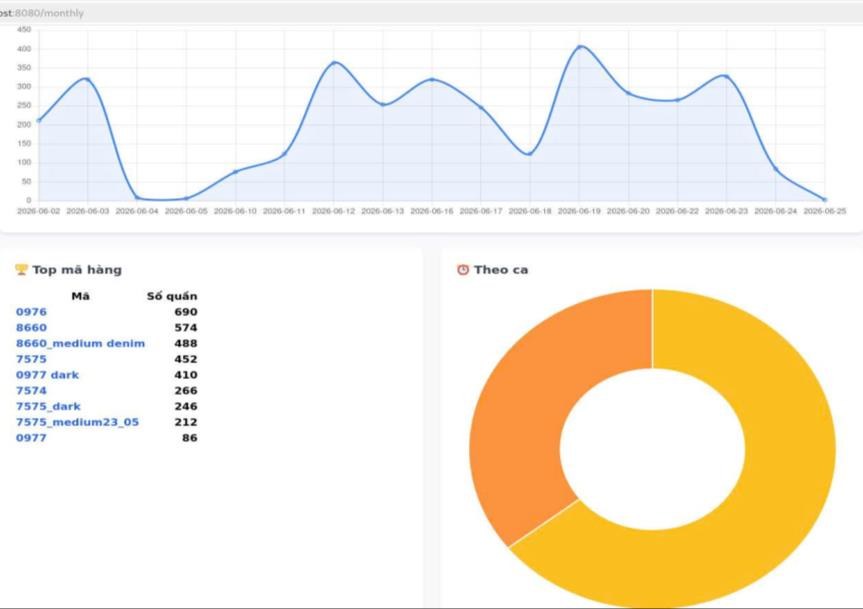Click the quantity value 574
This screenshot has width=863, height=609.
[x=186, y=328]
